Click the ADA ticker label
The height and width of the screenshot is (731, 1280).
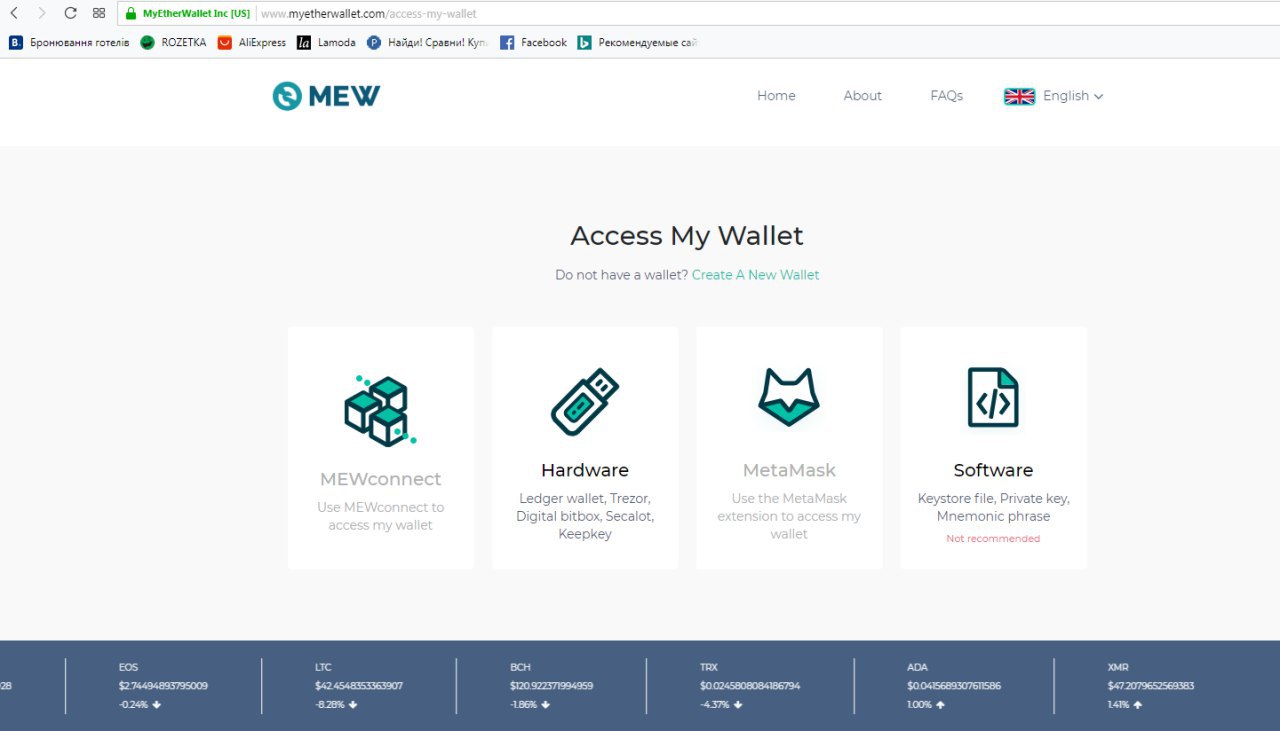click(917, 667)
